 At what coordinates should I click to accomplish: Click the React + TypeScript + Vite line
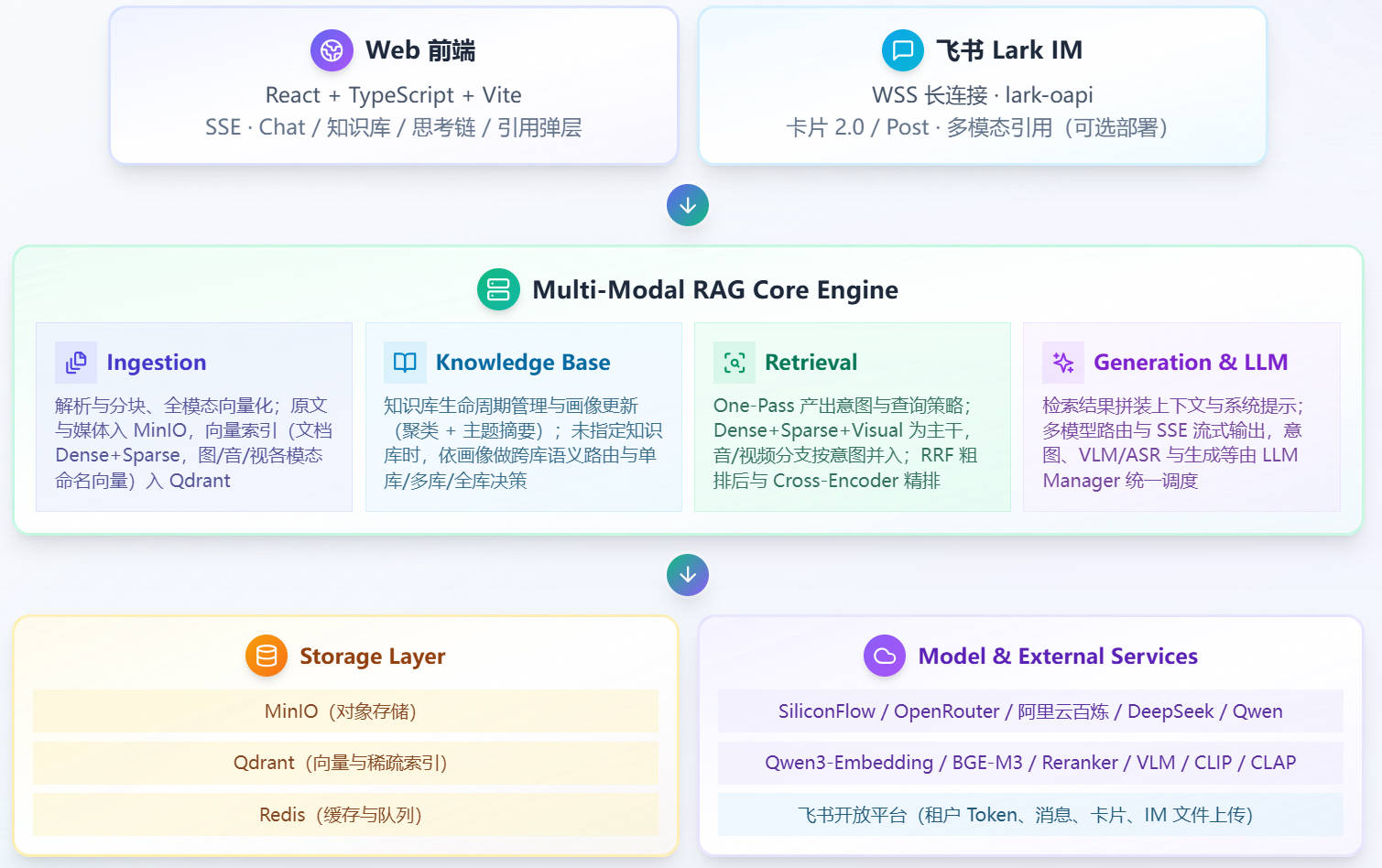point(394,95)
